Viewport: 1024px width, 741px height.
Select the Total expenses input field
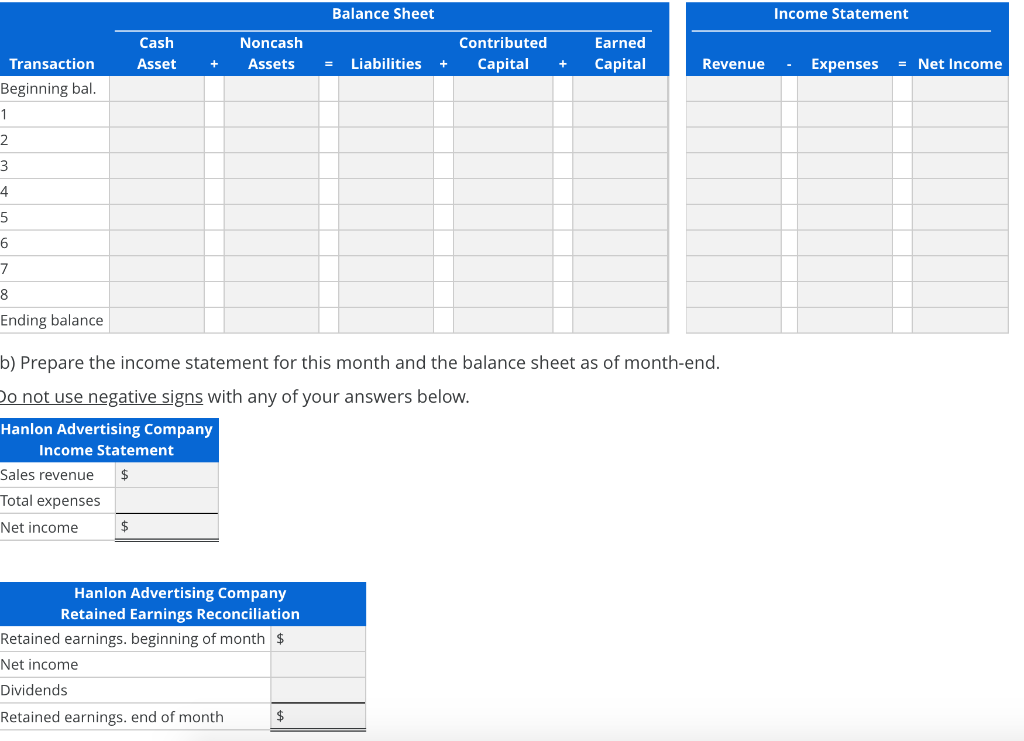coord(166,500)
